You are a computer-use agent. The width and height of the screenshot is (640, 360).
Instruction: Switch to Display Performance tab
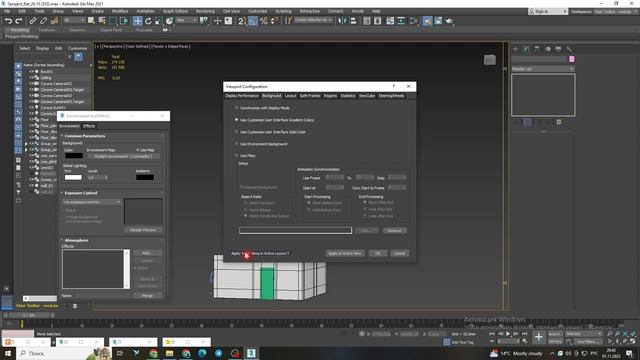[x=242, y=96]
